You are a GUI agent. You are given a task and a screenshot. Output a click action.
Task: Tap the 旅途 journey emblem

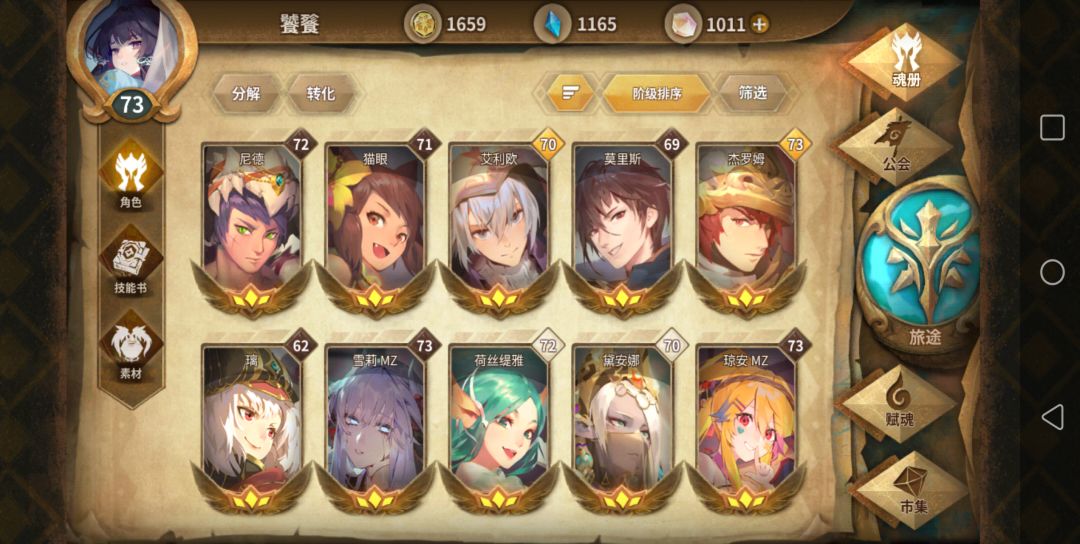[922, 266]
